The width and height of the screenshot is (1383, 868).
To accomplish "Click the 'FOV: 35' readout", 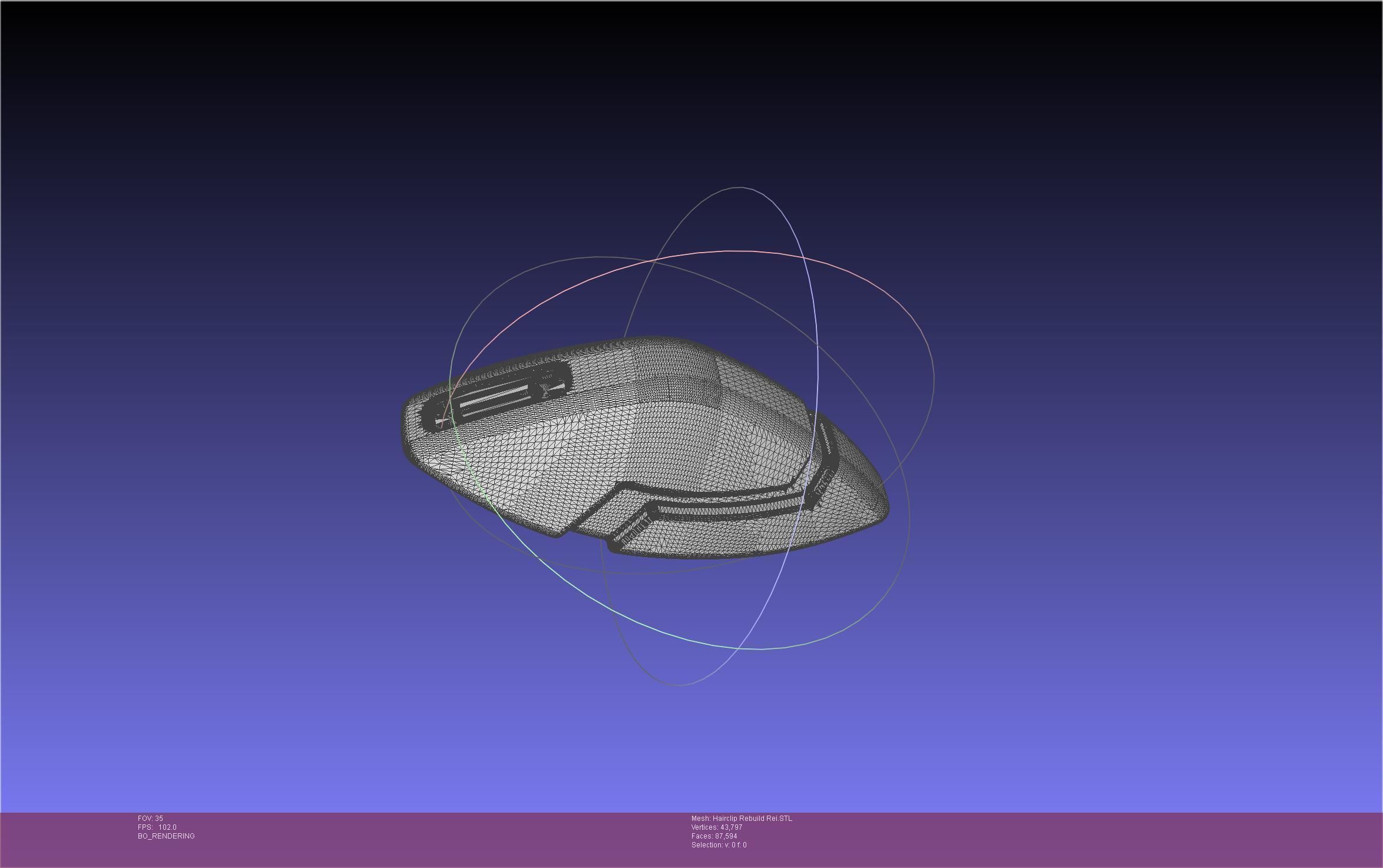I will coord(150,819).
